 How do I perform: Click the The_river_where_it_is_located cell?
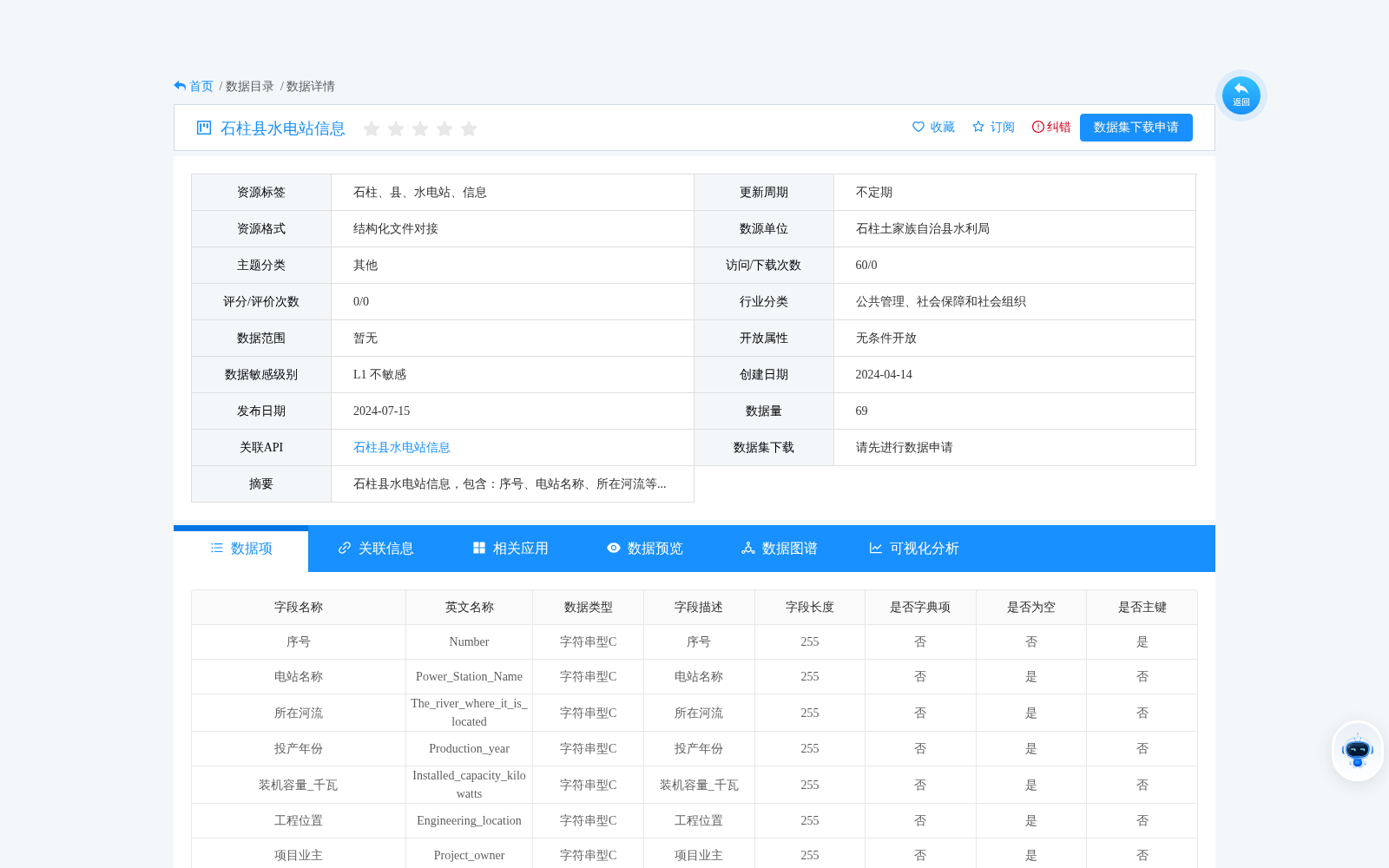pyautogui.click(x=470, y=713)
